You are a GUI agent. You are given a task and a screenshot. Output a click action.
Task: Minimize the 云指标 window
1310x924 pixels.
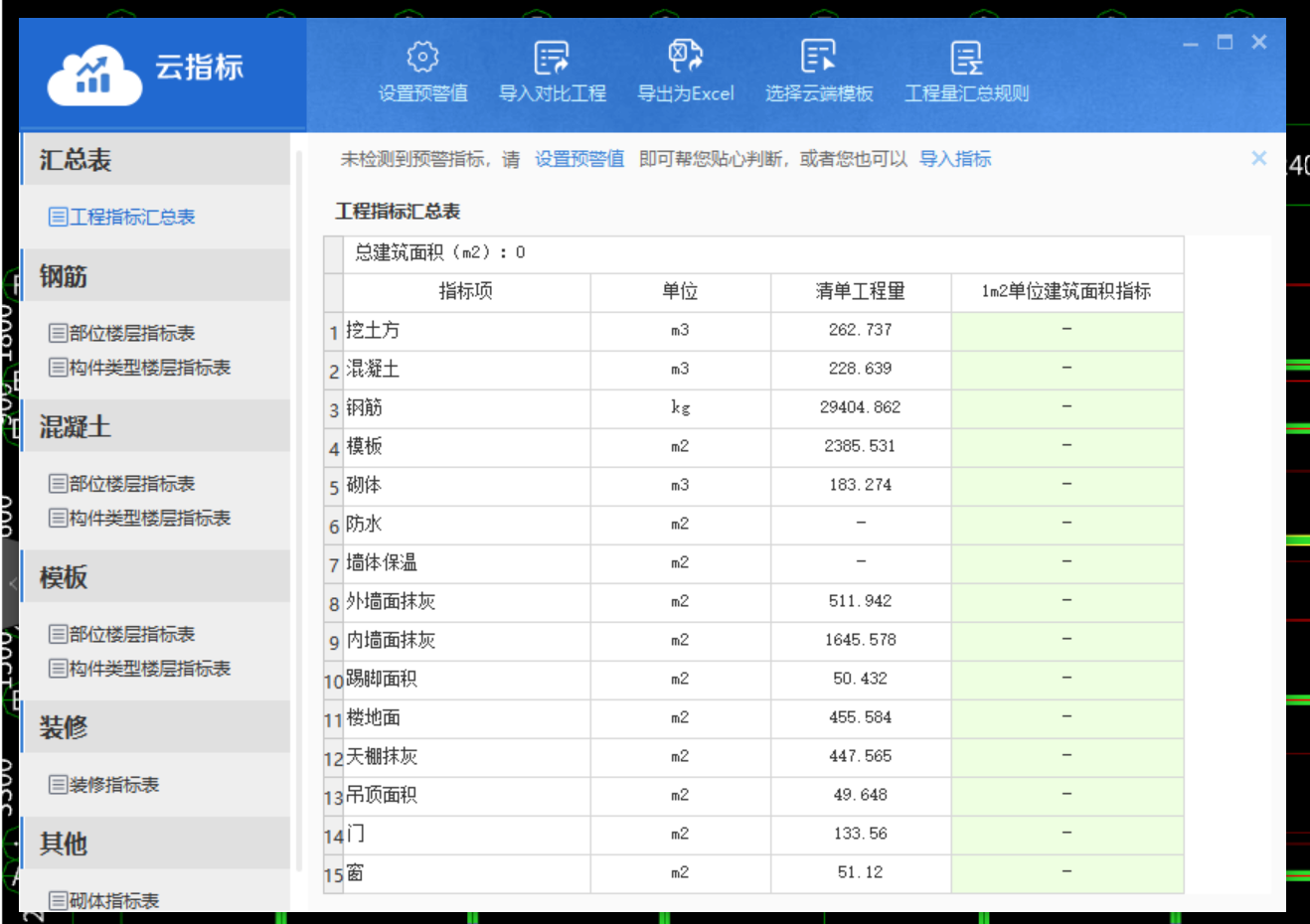tap(1191, 44)
